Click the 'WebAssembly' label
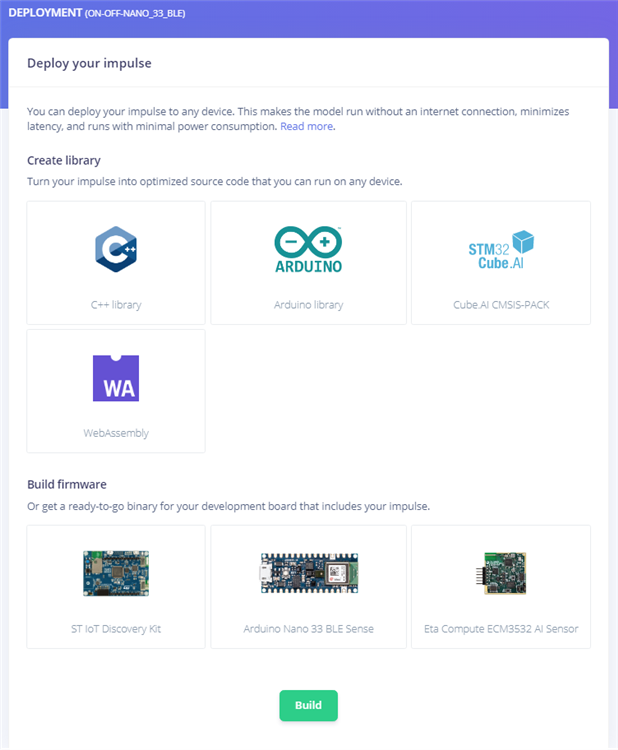618x750 pixels. pyautogui.click(x=116, y=433)
